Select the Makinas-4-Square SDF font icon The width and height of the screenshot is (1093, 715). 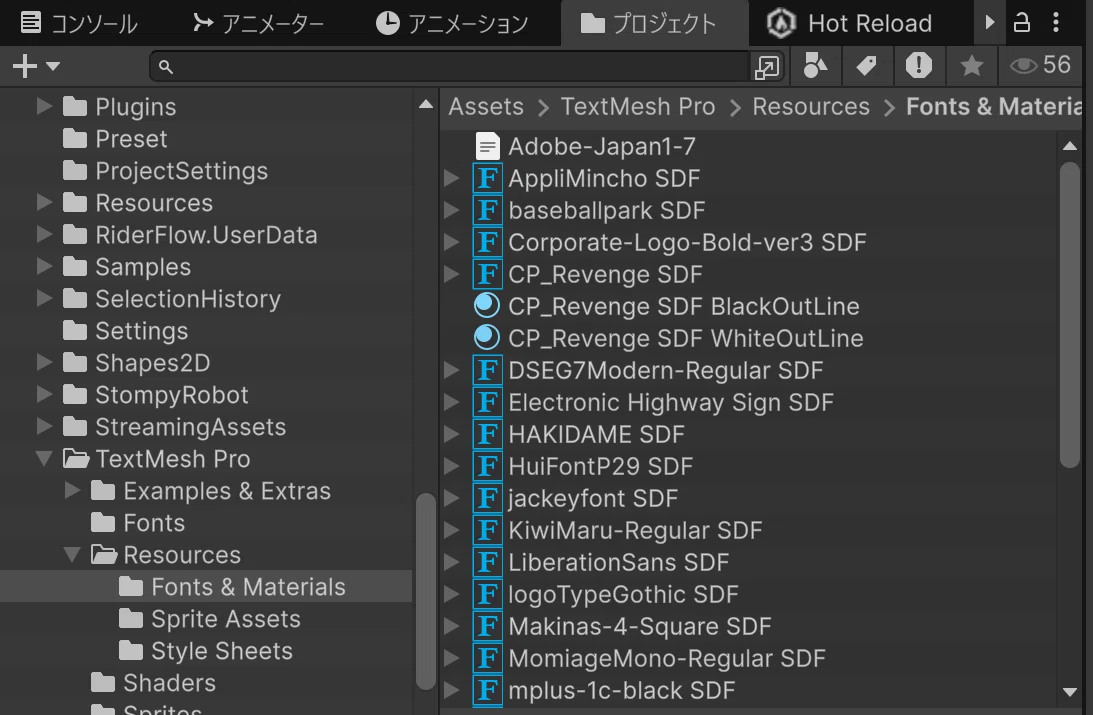click(x=487, y=627)
